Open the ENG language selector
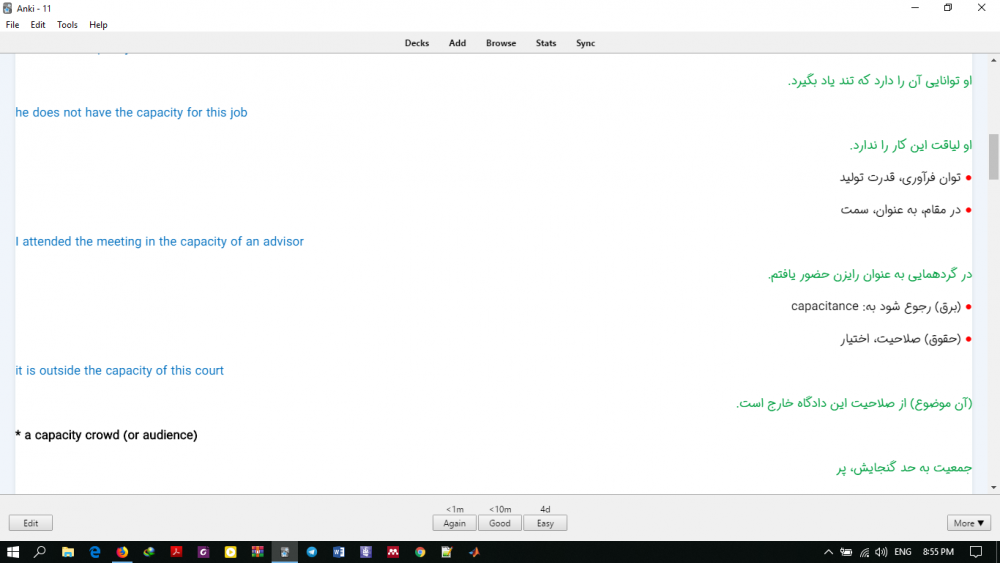 click(x=902, y=552)
